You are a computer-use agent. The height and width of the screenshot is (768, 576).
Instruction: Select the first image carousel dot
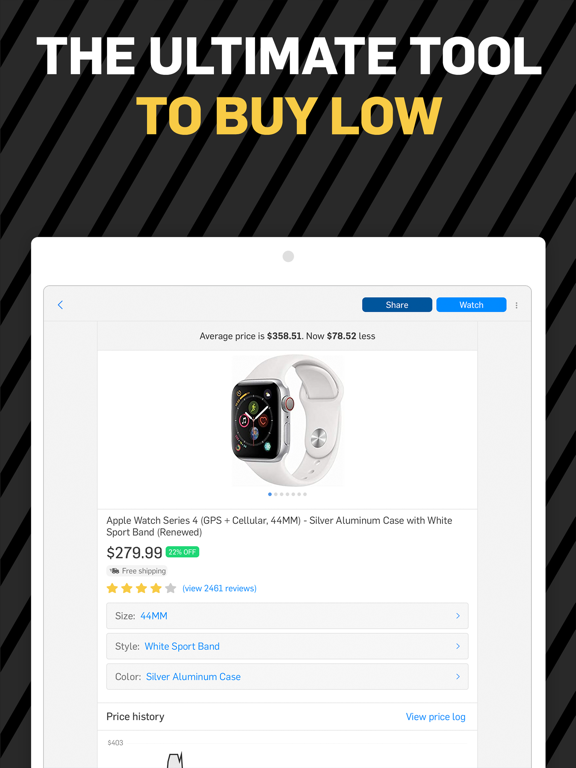pos(270,494)
